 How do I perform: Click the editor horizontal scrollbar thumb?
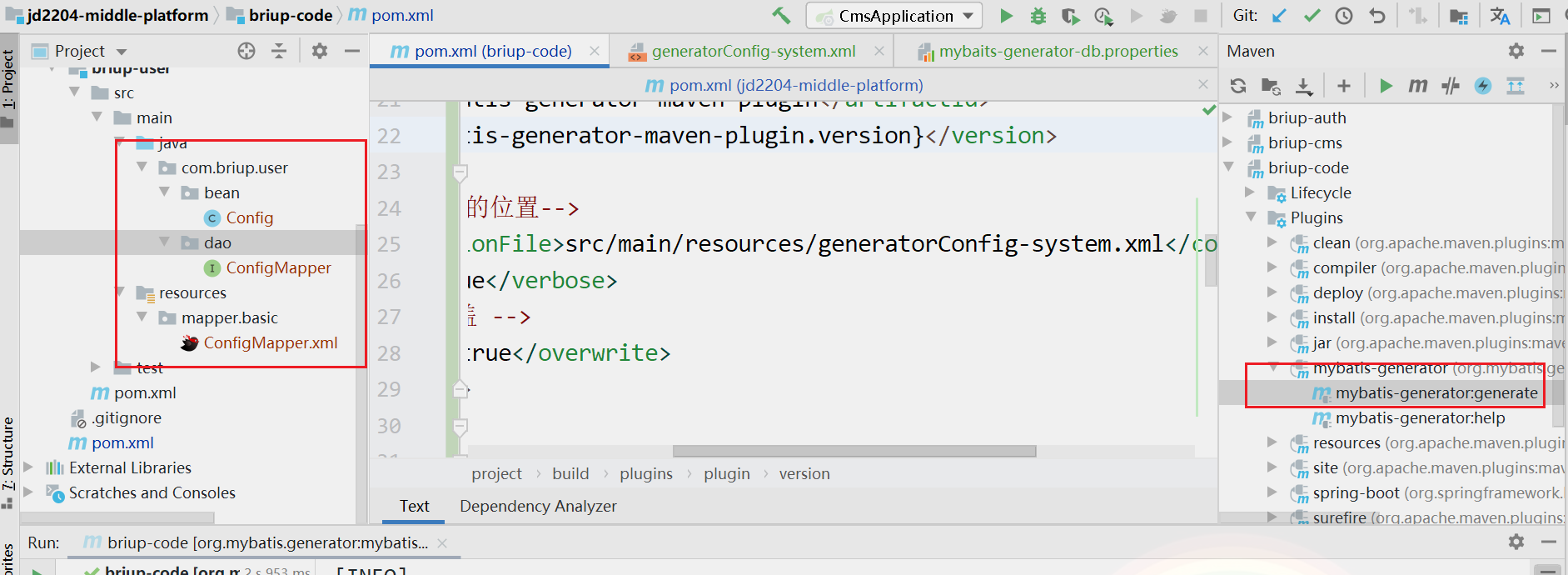pos(854,451)
